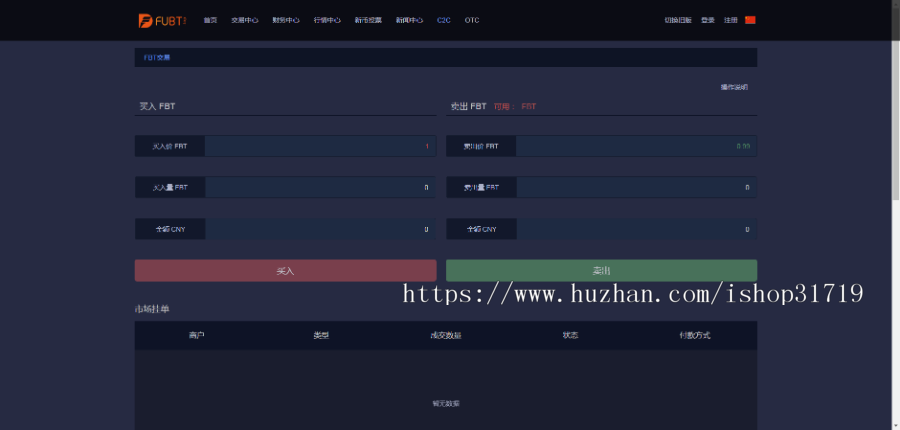
Task: Click the 商户 column header
Action: tap(196, 335)
